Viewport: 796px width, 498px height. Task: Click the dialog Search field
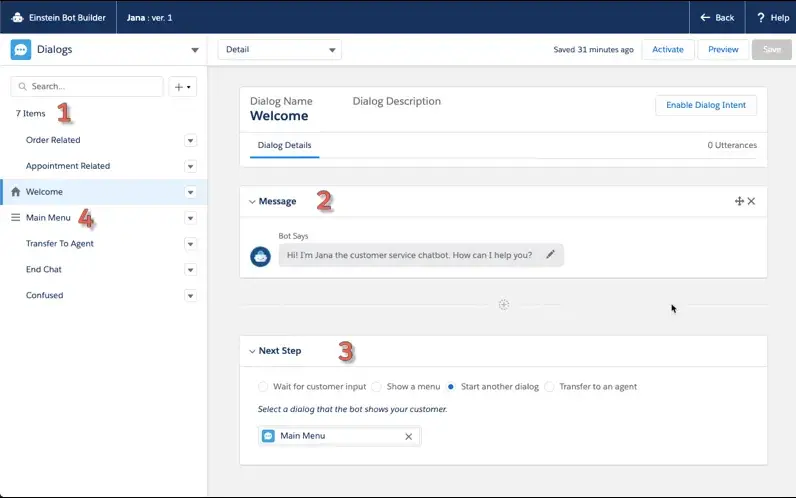point(87,87)
